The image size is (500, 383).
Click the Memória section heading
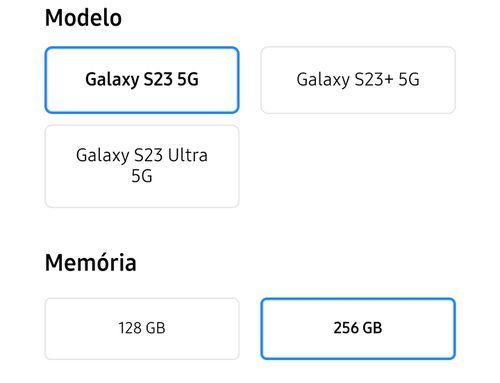[x=91, y=262]
